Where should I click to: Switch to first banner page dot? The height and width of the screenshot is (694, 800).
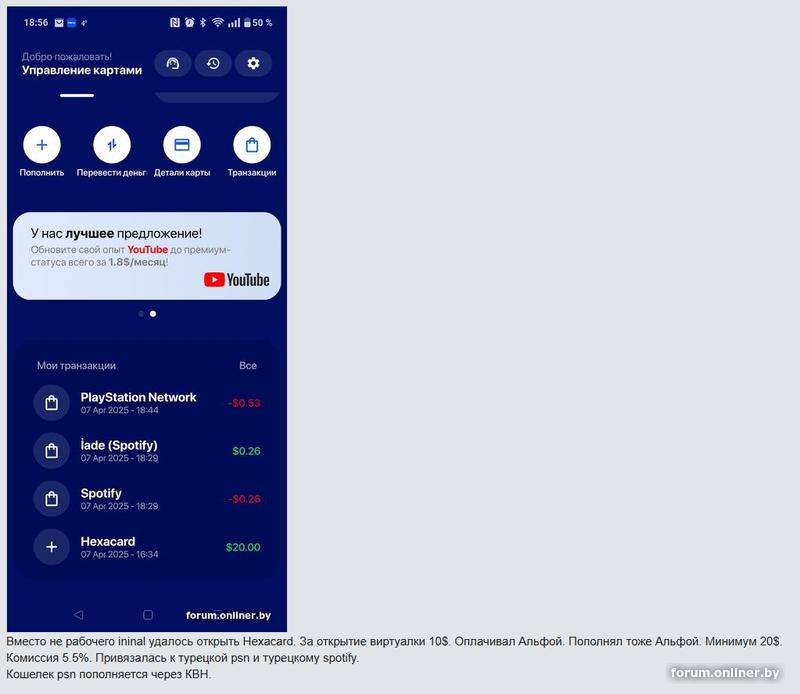click(141, 314)
